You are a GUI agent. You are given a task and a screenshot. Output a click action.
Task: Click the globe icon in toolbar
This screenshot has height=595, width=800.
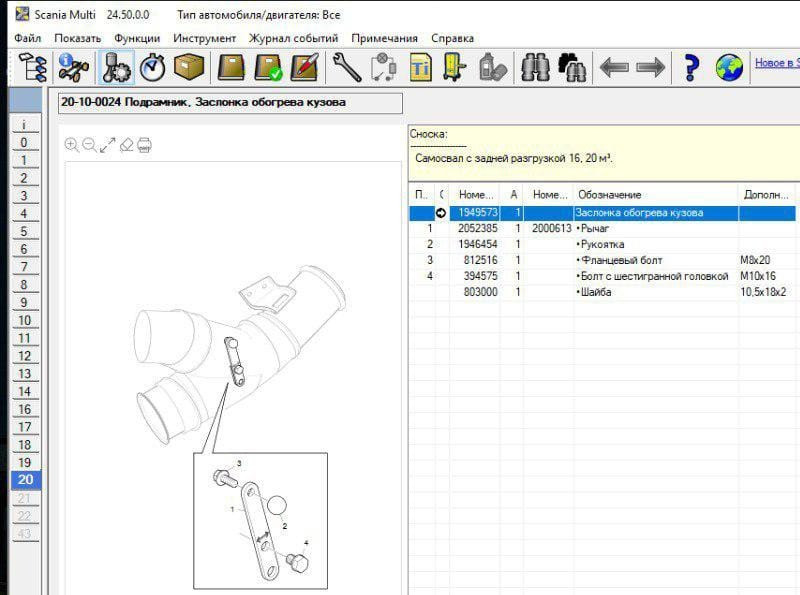(x=730, y=68)
